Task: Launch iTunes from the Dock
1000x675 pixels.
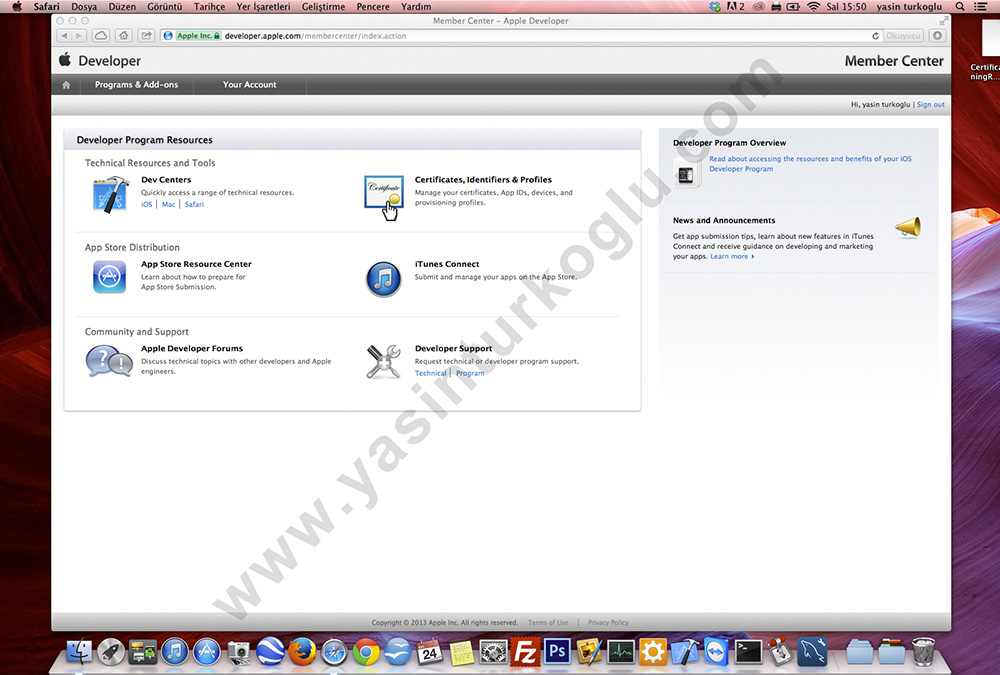Action: pos(175,652)
